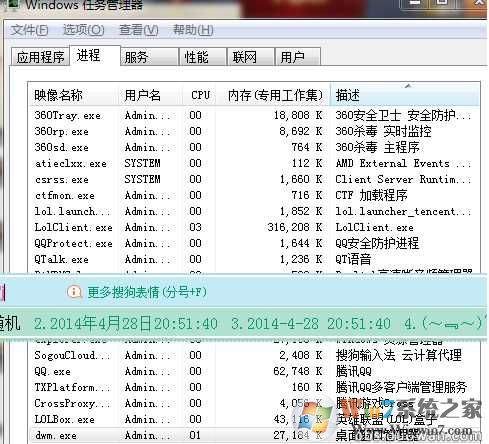Click description AMD External Events
489x444 pixels.
pyautogui.click(x=403, y=163)
